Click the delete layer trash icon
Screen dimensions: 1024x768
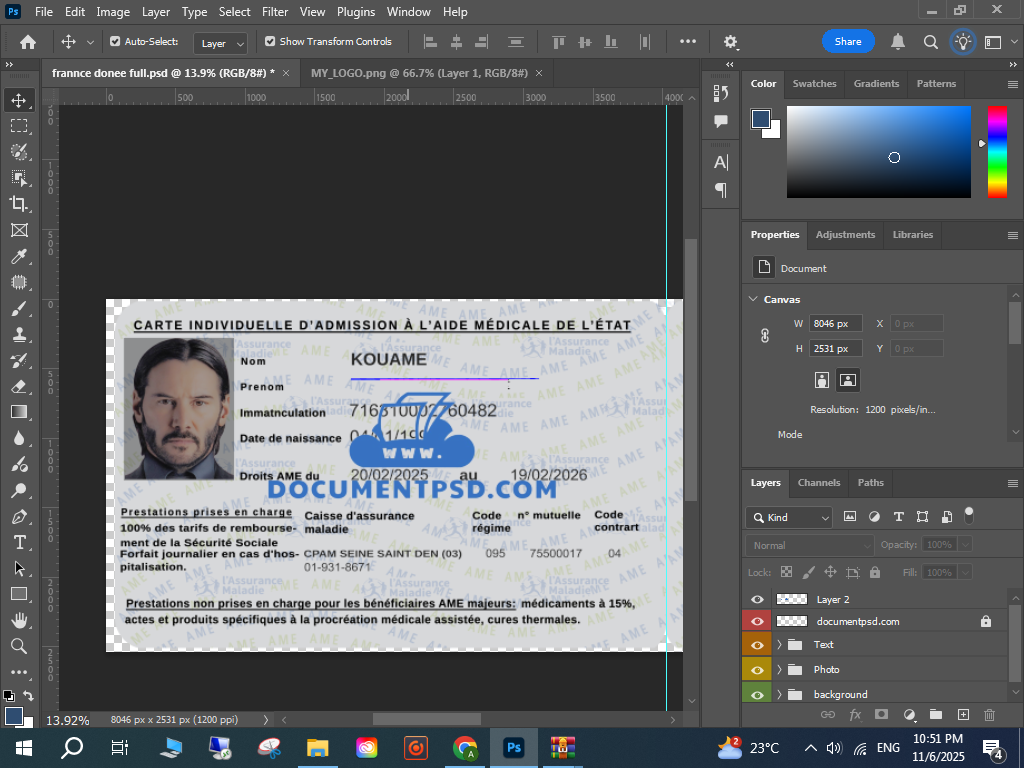point(990,715)
